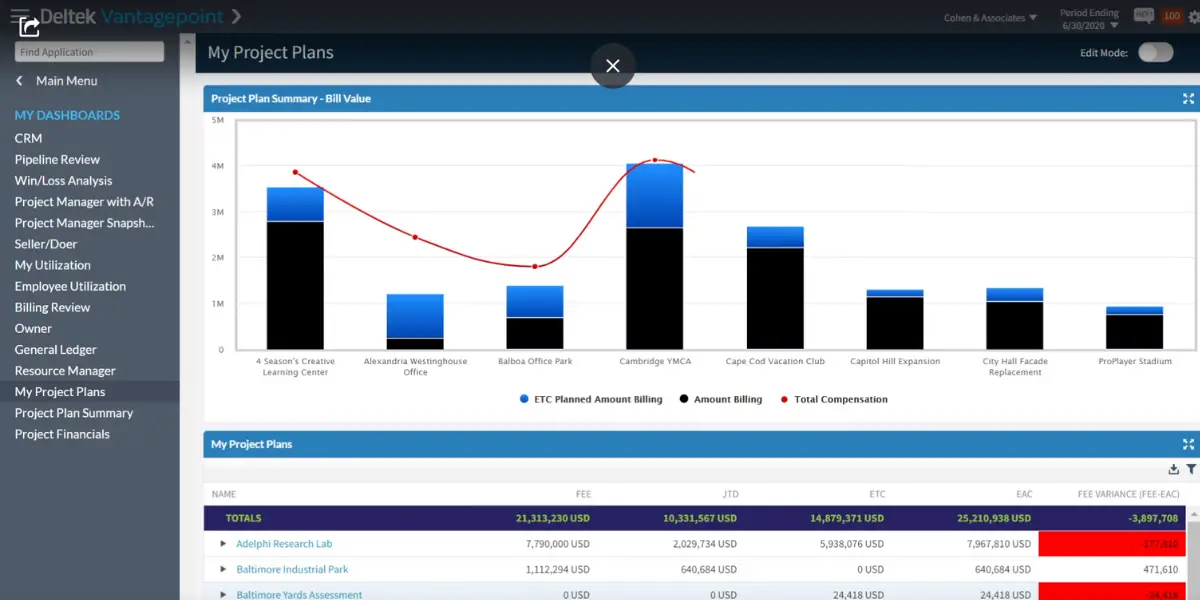Viewport: 1200px width, 600px height.
Task: Click the Cambridge YMCA bar in the chart
Action: [x=654, y=256]
